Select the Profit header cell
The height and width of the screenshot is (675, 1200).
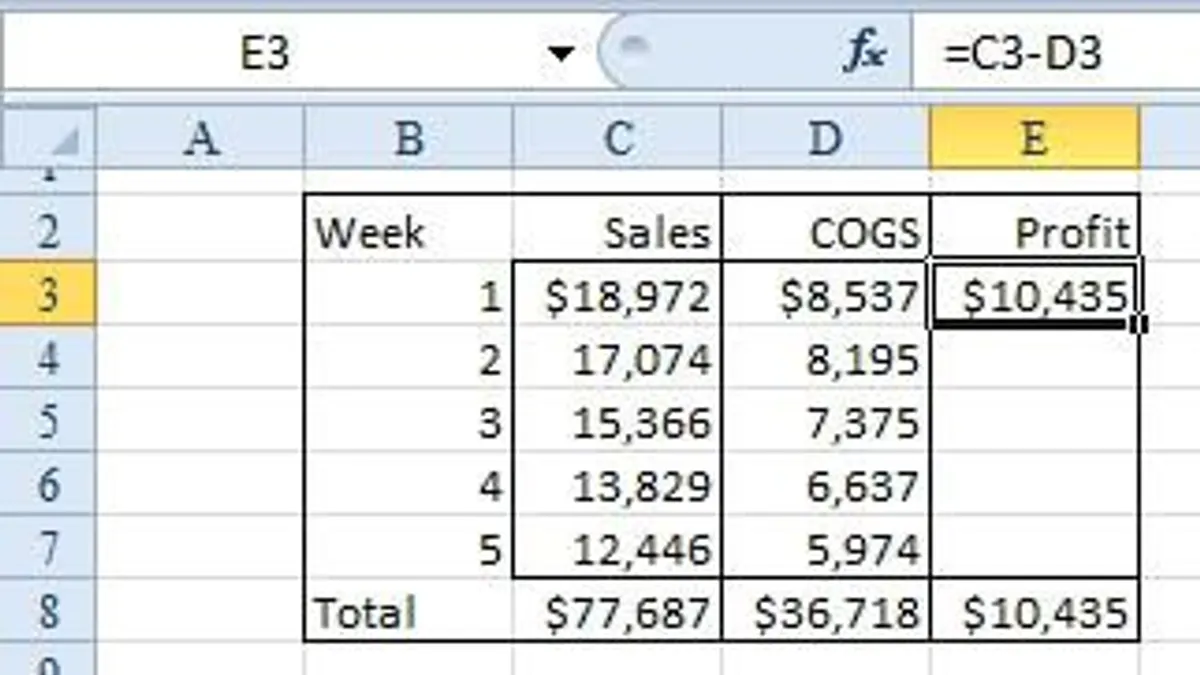click(x=1034, y=232)
